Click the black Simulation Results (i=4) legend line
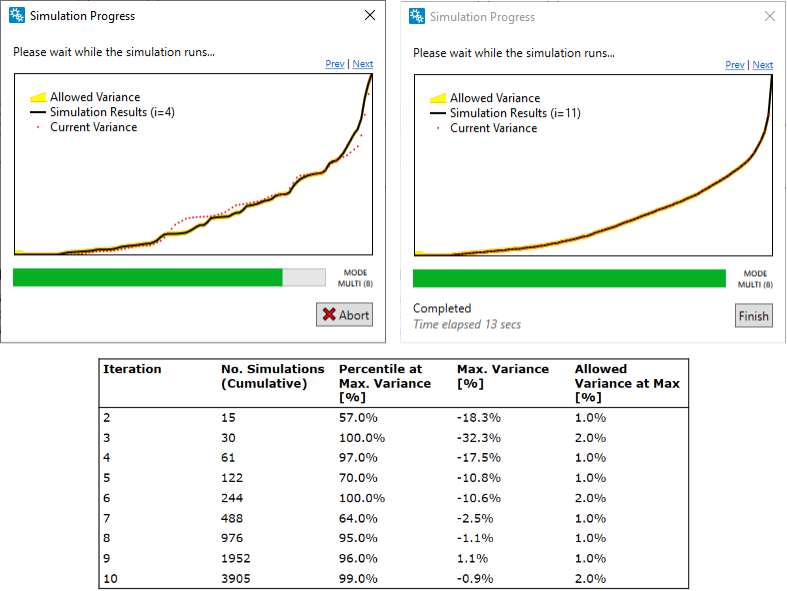 coord(37,113)
